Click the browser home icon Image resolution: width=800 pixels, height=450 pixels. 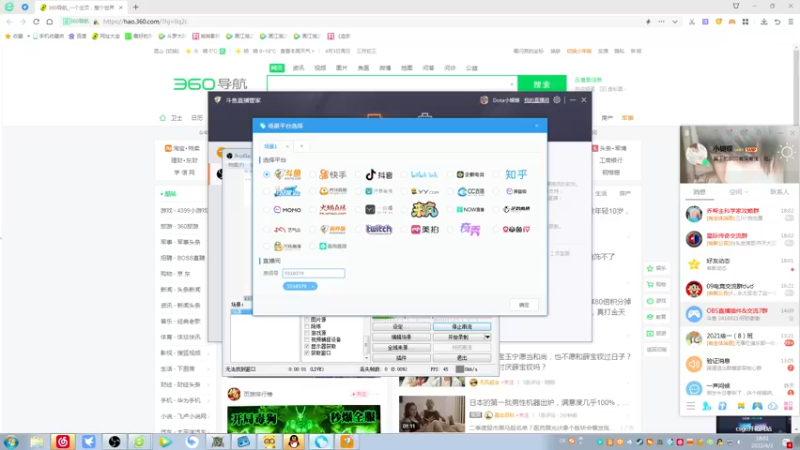(49, 21)
